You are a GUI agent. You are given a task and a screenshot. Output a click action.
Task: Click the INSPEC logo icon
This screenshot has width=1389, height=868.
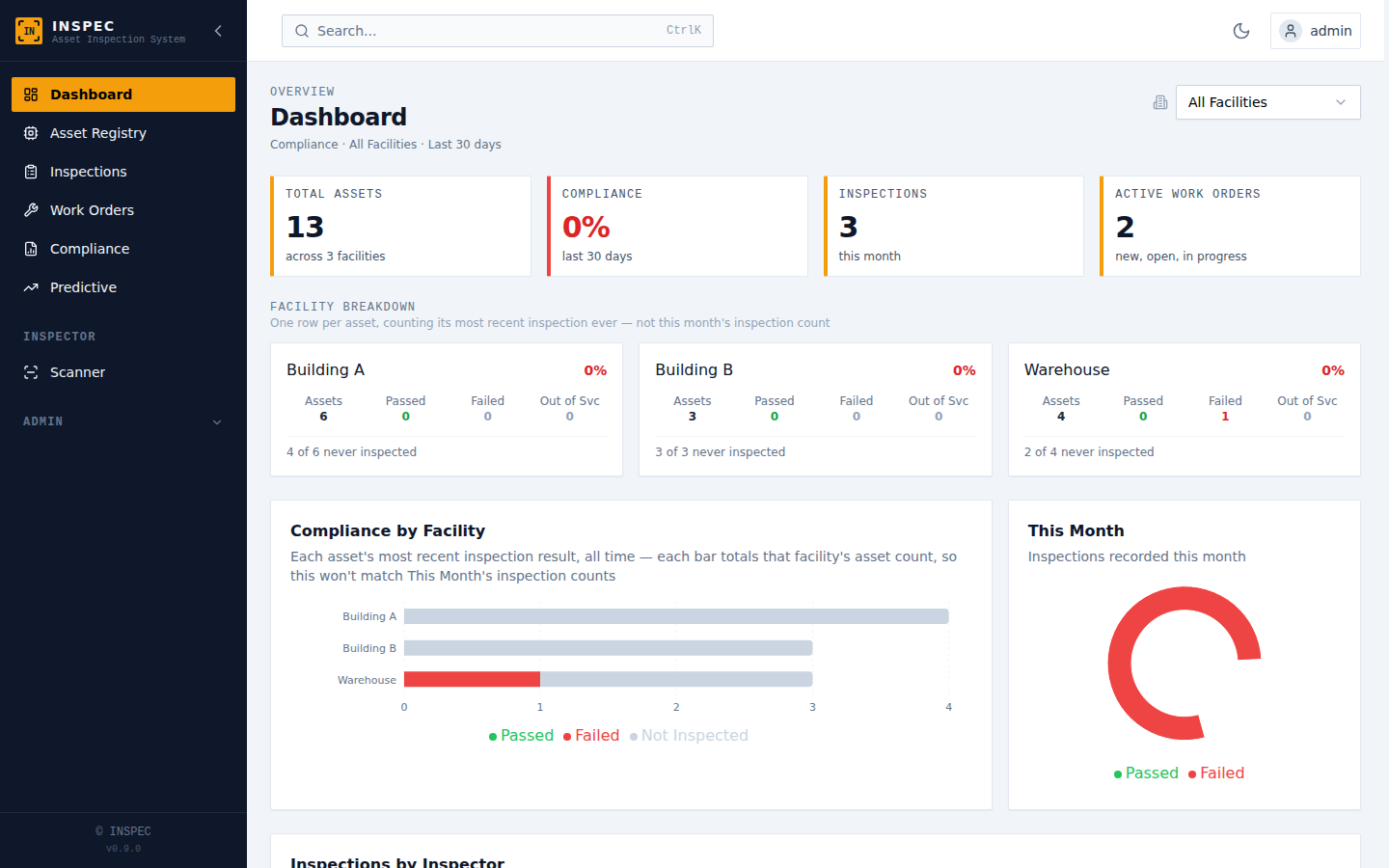pyautogui.click(x=29, y=31)
